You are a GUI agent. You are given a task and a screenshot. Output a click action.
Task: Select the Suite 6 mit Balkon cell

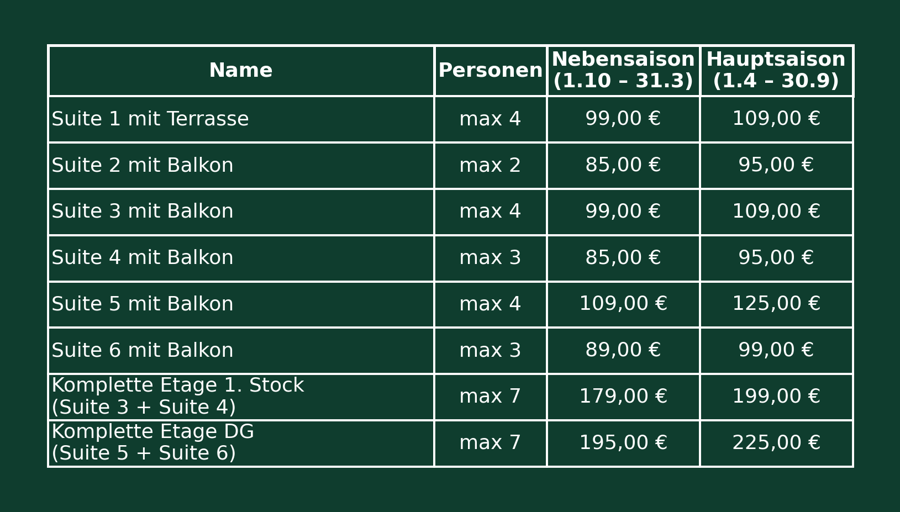click(x=142, y=351)
